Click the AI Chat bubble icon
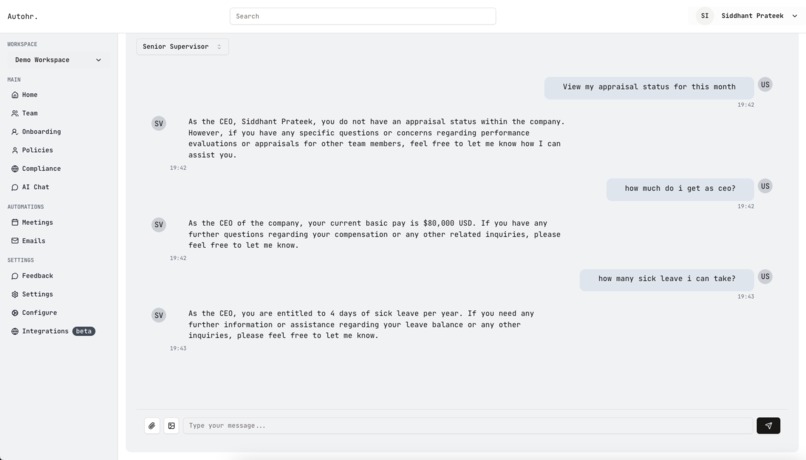This screenshot has height=460, width=806. point(15,187)
